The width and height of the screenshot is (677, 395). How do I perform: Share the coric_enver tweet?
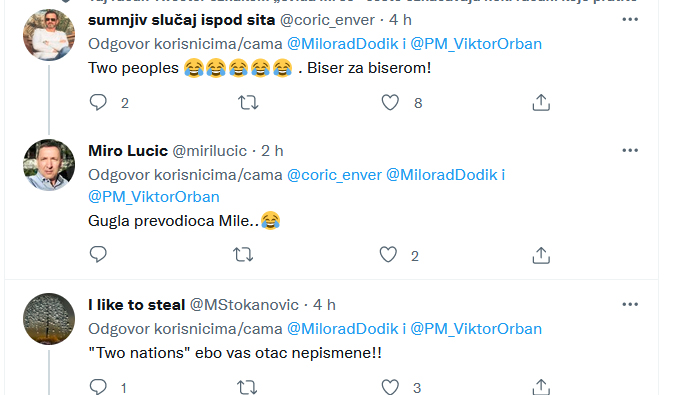coord(541,103)
